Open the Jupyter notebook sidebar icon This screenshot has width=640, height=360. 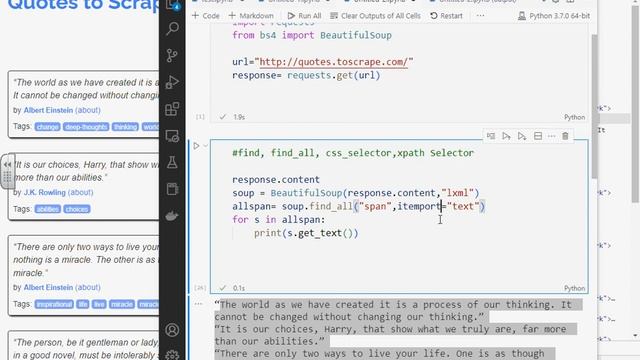(x=172, y=189)
